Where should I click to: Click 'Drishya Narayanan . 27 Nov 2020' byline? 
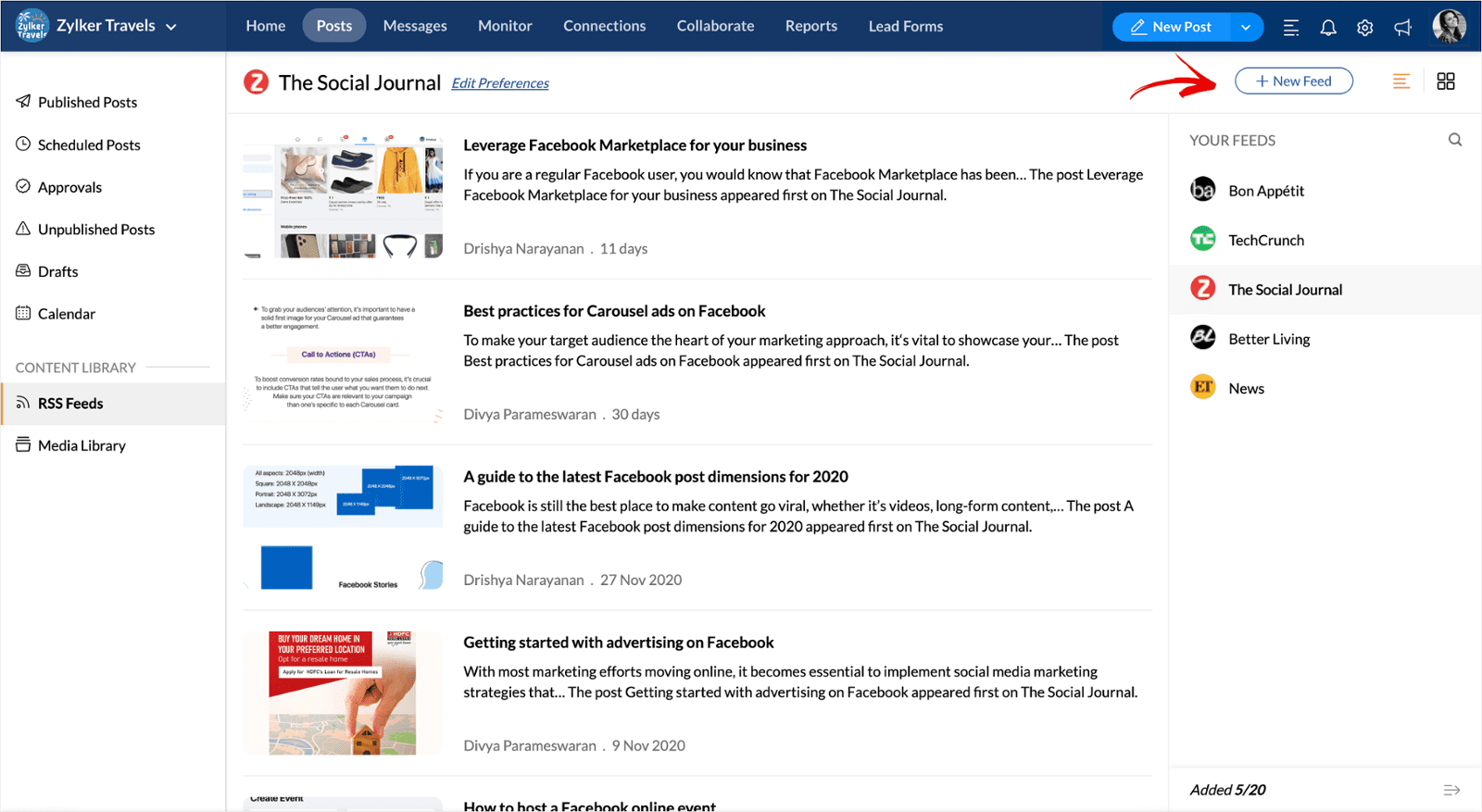pyautogui.click(x=572, y=580)
